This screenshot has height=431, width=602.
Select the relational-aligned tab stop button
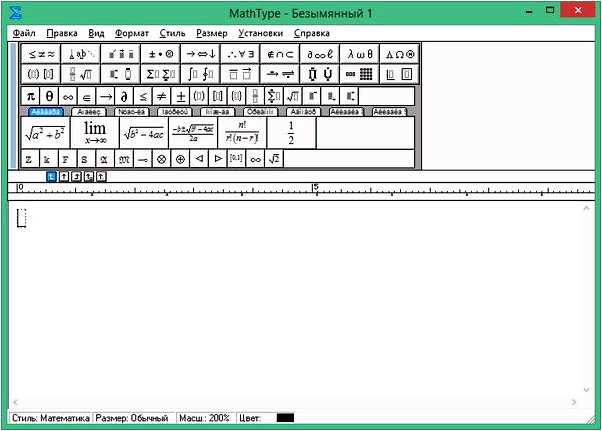tap(89, 177)
